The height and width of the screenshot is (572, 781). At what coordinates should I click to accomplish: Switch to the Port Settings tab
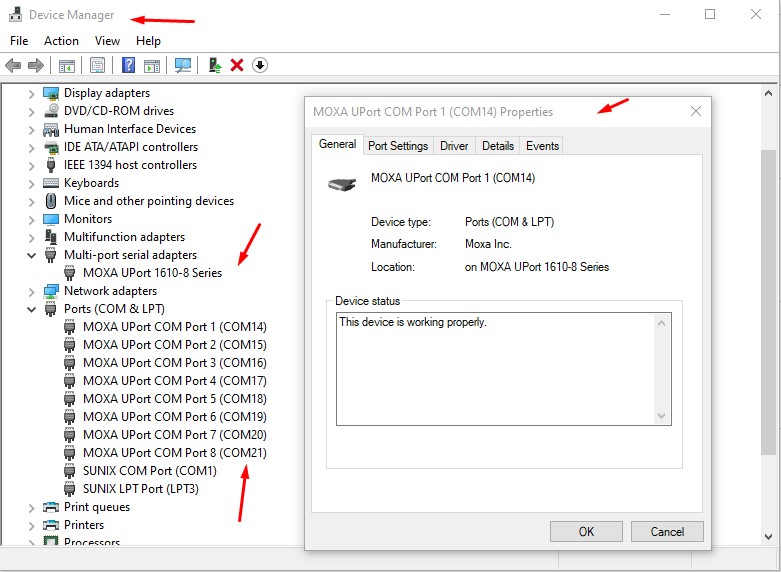(398, 146)
